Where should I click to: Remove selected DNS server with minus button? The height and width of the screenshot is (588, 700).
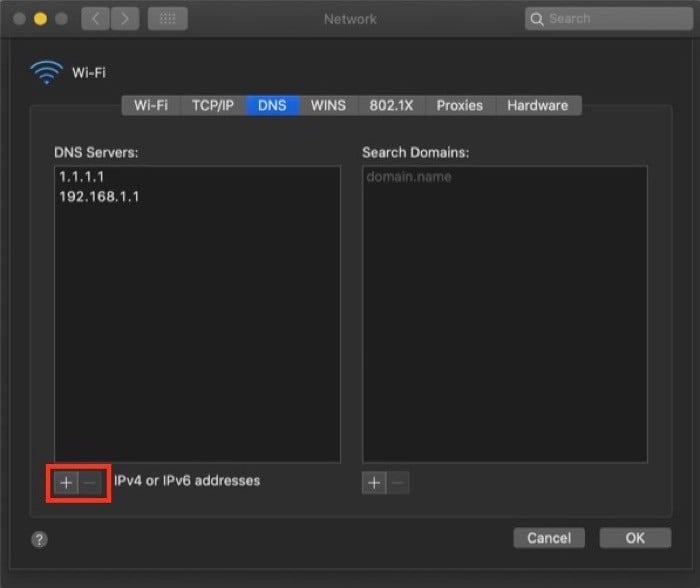tap(91, 483)
